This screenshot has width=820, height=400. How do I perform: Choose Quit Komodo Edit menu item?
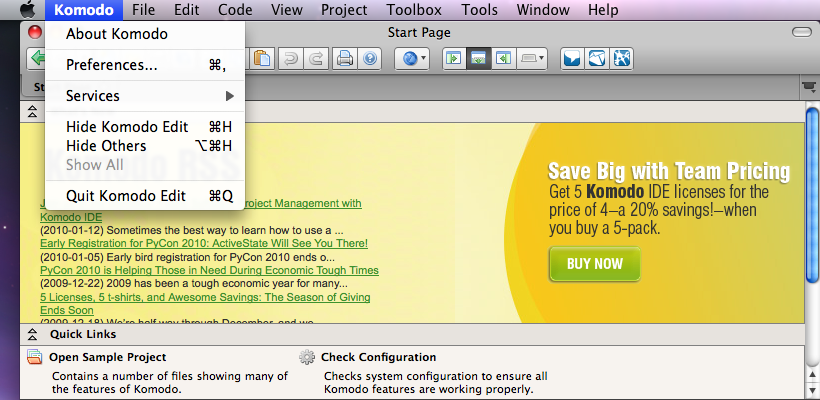tap(126, 195)
